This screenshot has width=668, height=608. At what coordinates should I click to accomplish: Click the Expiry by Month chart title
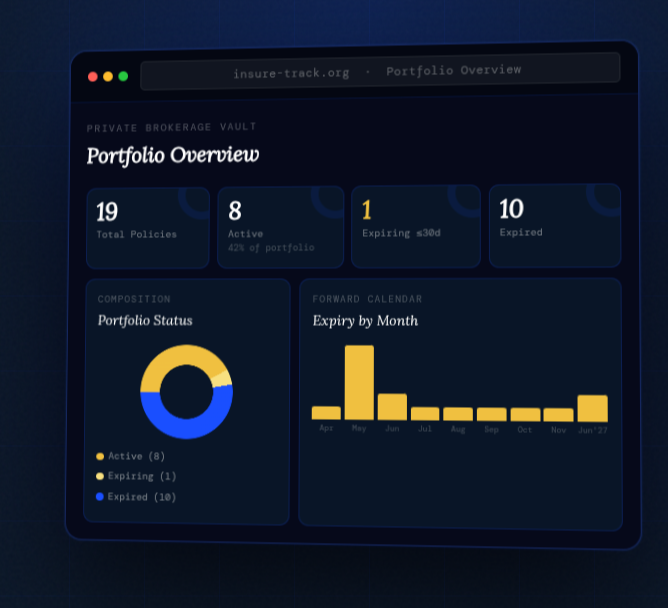tap(365, 321)
